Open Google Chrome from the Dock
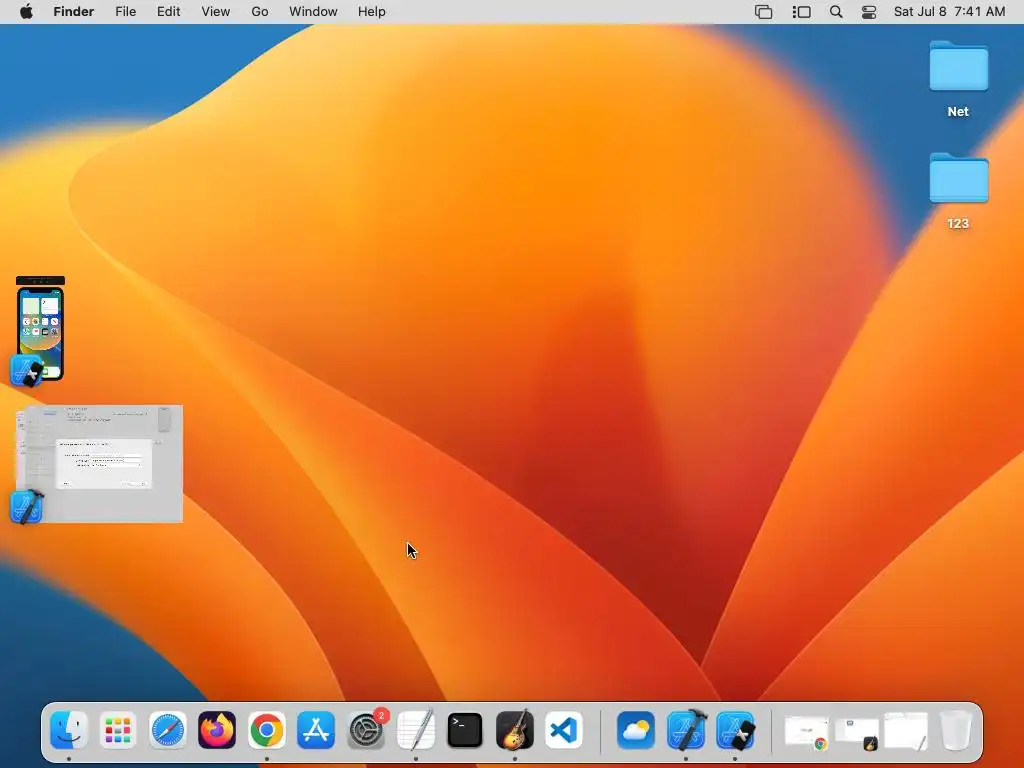 tap(266, 730)
